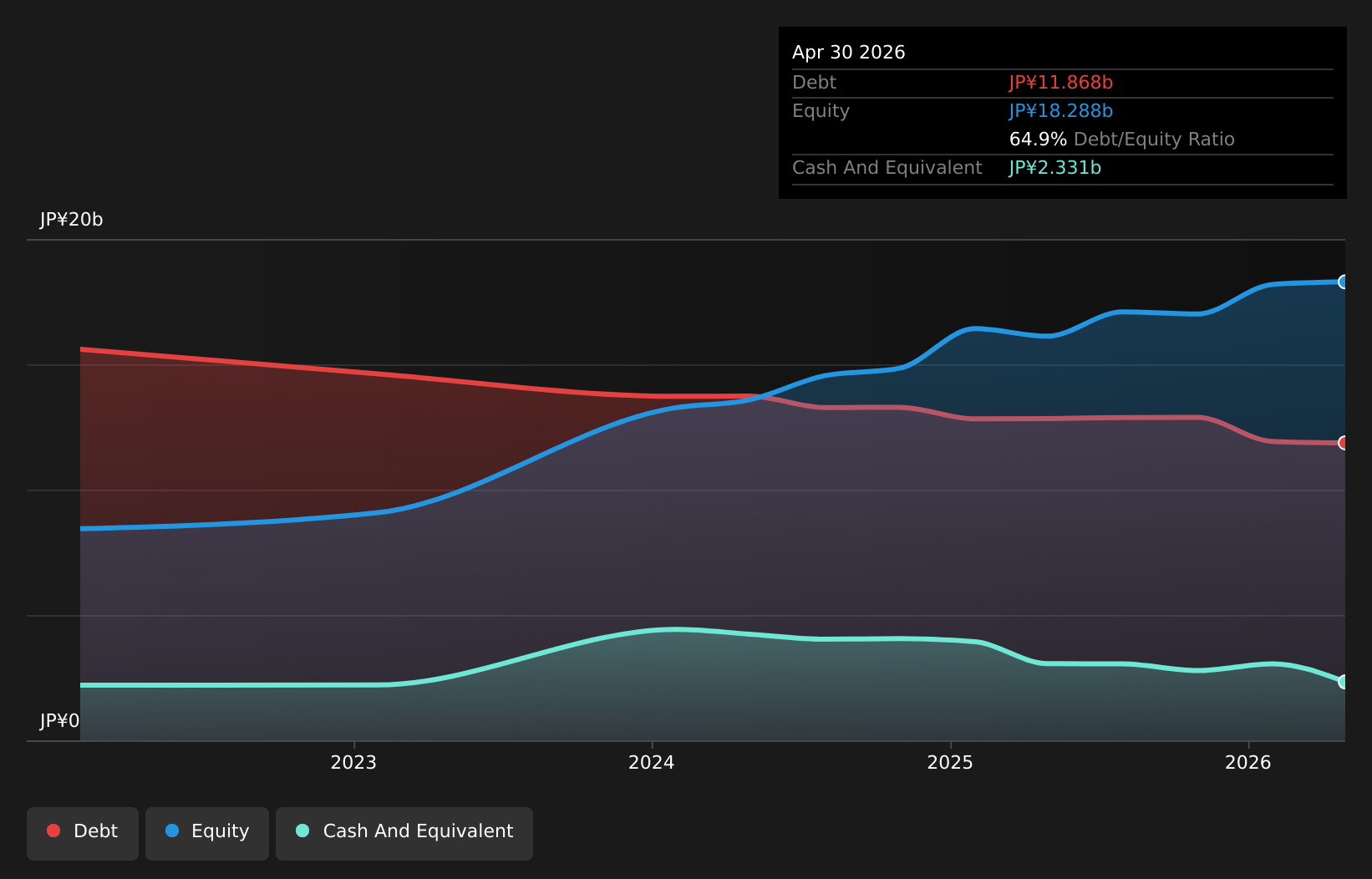Click the Debt row label in tooltip
The image size is (1372, 879).
[x=814, y=83]
